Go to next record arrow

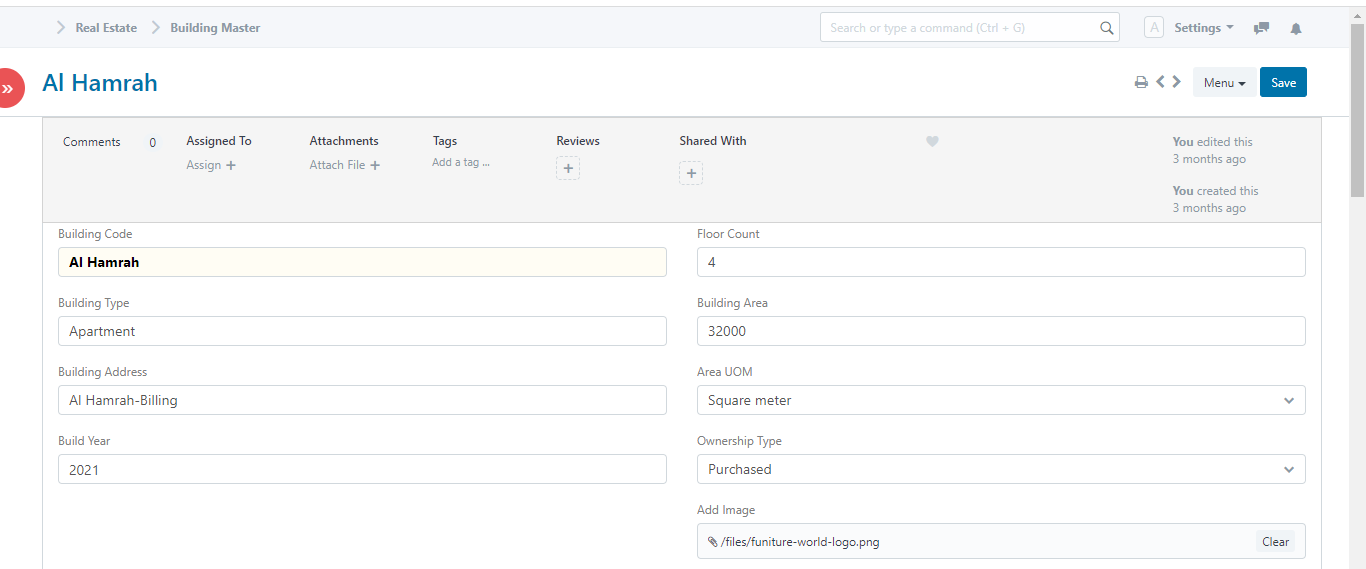point(1177,82)
